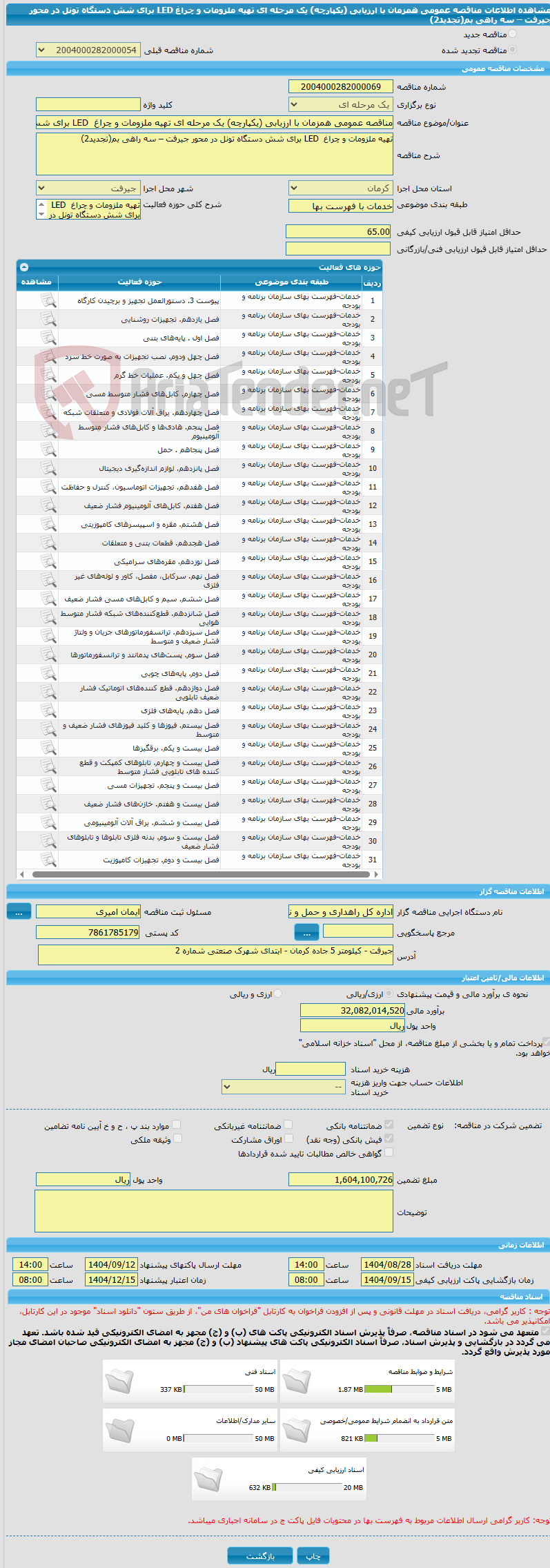Collapse the حوزه های فعالیت panel
Image resolution: width=550 pixels, height=1568 pixels.
[x=24, y=267]
